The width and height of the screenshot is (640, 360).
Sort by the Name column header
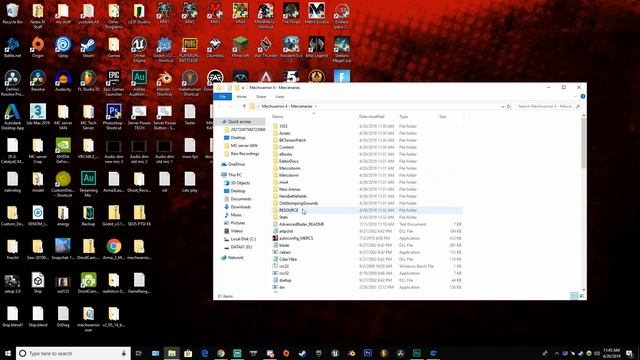click(x=314, y=117)
